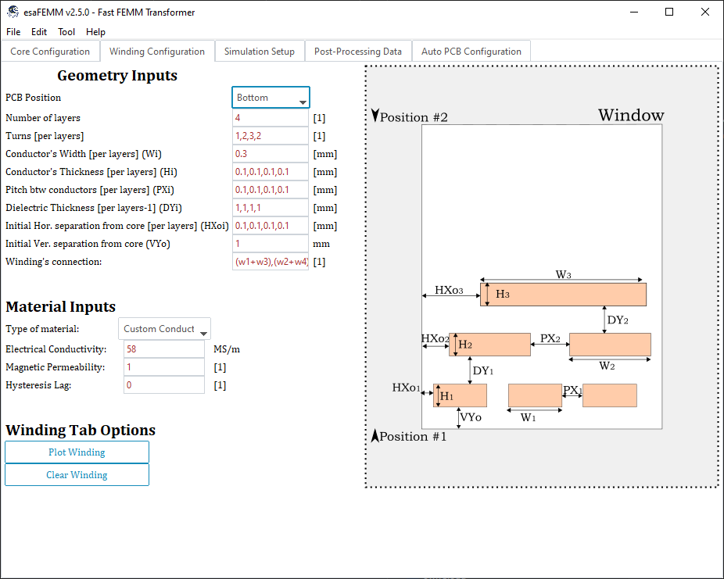724x579 pixels.
Task: Close the esaFEMM window
Action: tap(705, 12)
